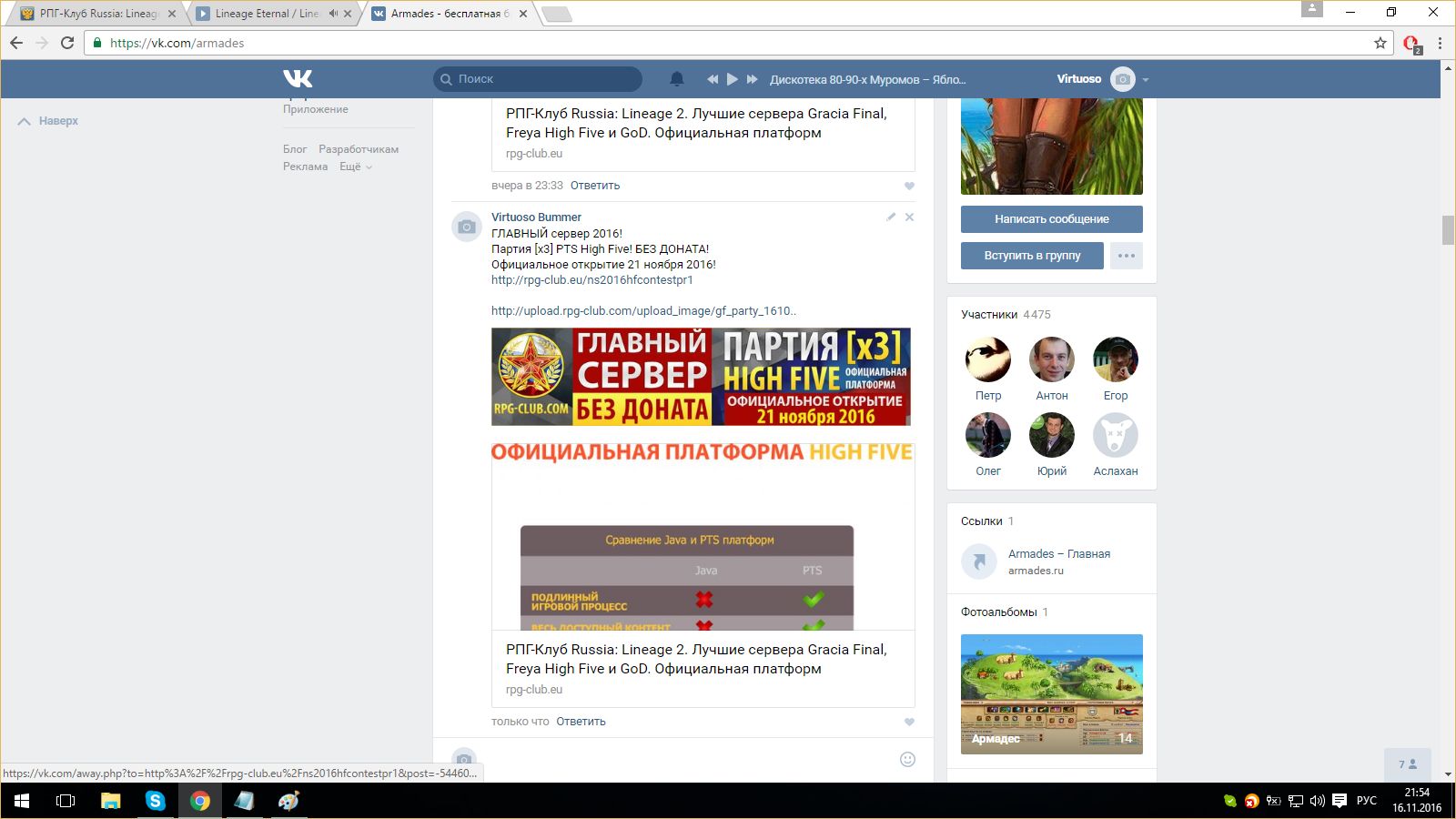Delete Virtuoso Bummer comment with X icon
Screen dimensions: 1456x819
(x=909, y=217)
